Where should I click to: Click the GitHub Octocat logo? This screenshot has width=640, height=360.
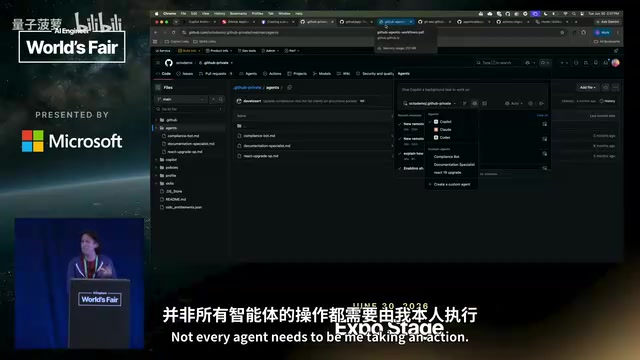[x=169, y=63]
